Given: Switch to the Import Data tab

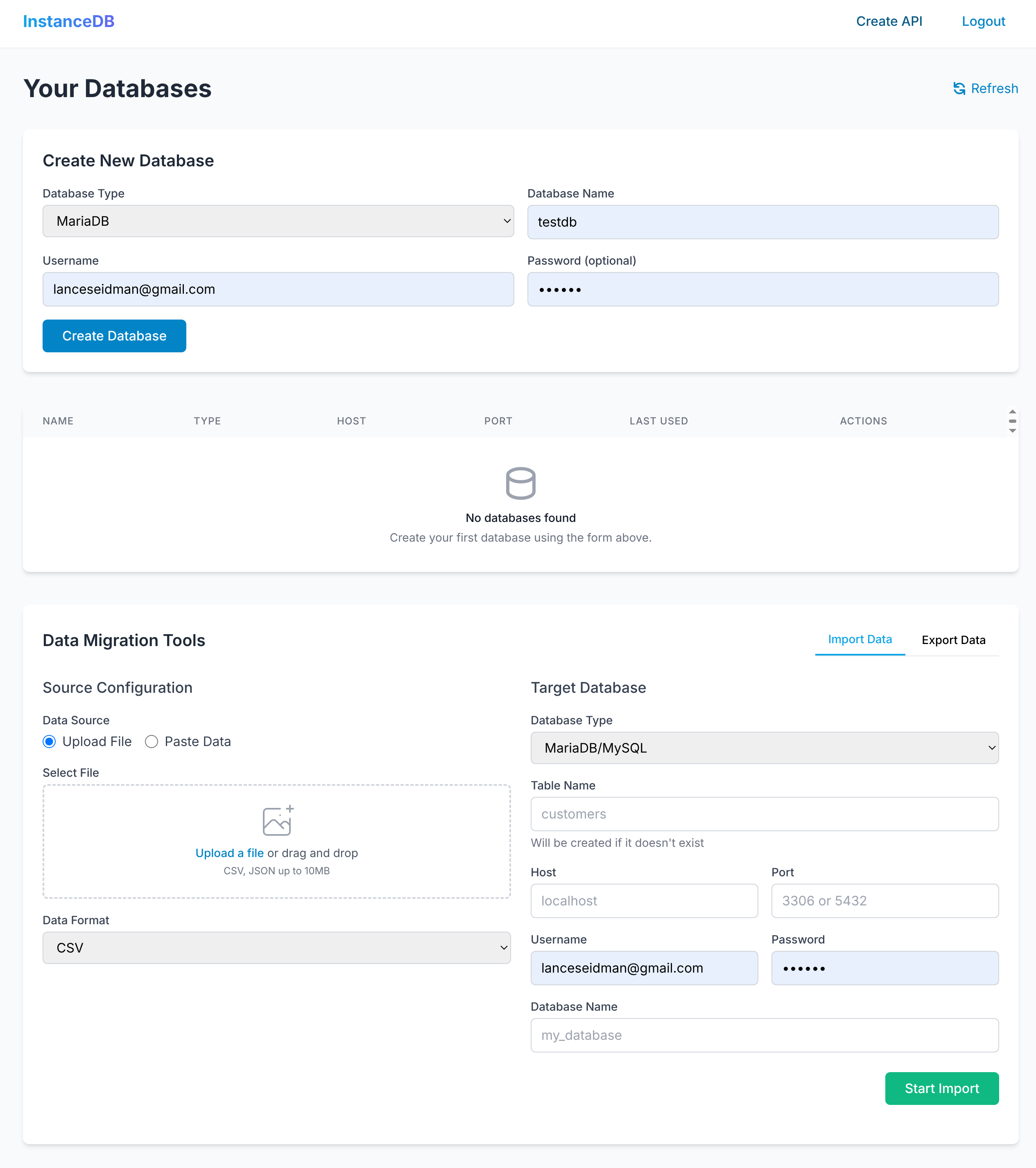Looking at the screenshot, I should click(x=860, y=640).
